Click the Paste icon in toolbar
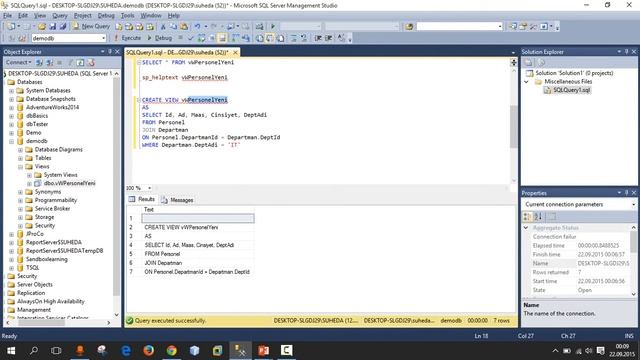 point(184,27)
